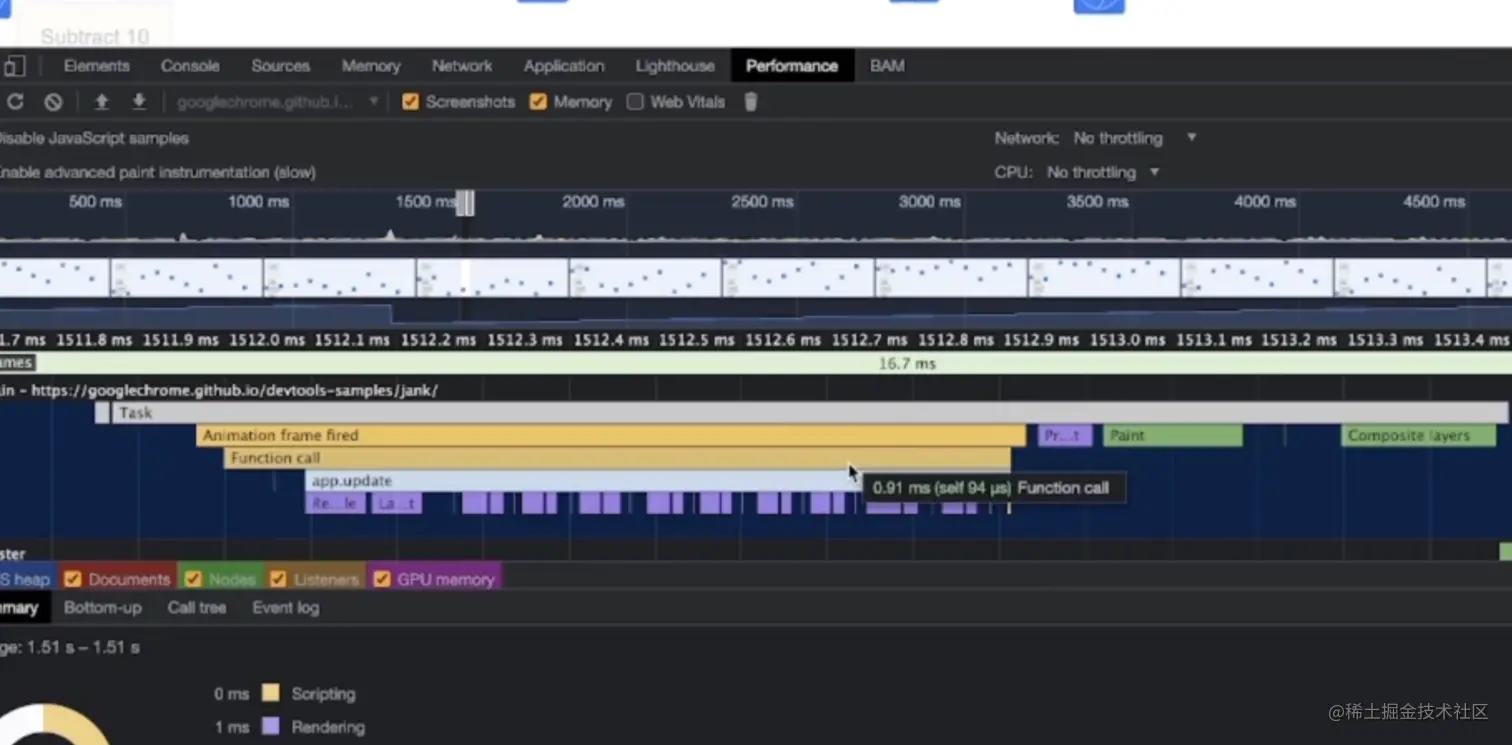Go to the Network panel tab
This screenshot has height=745, width=1512.
pos(462,66)
